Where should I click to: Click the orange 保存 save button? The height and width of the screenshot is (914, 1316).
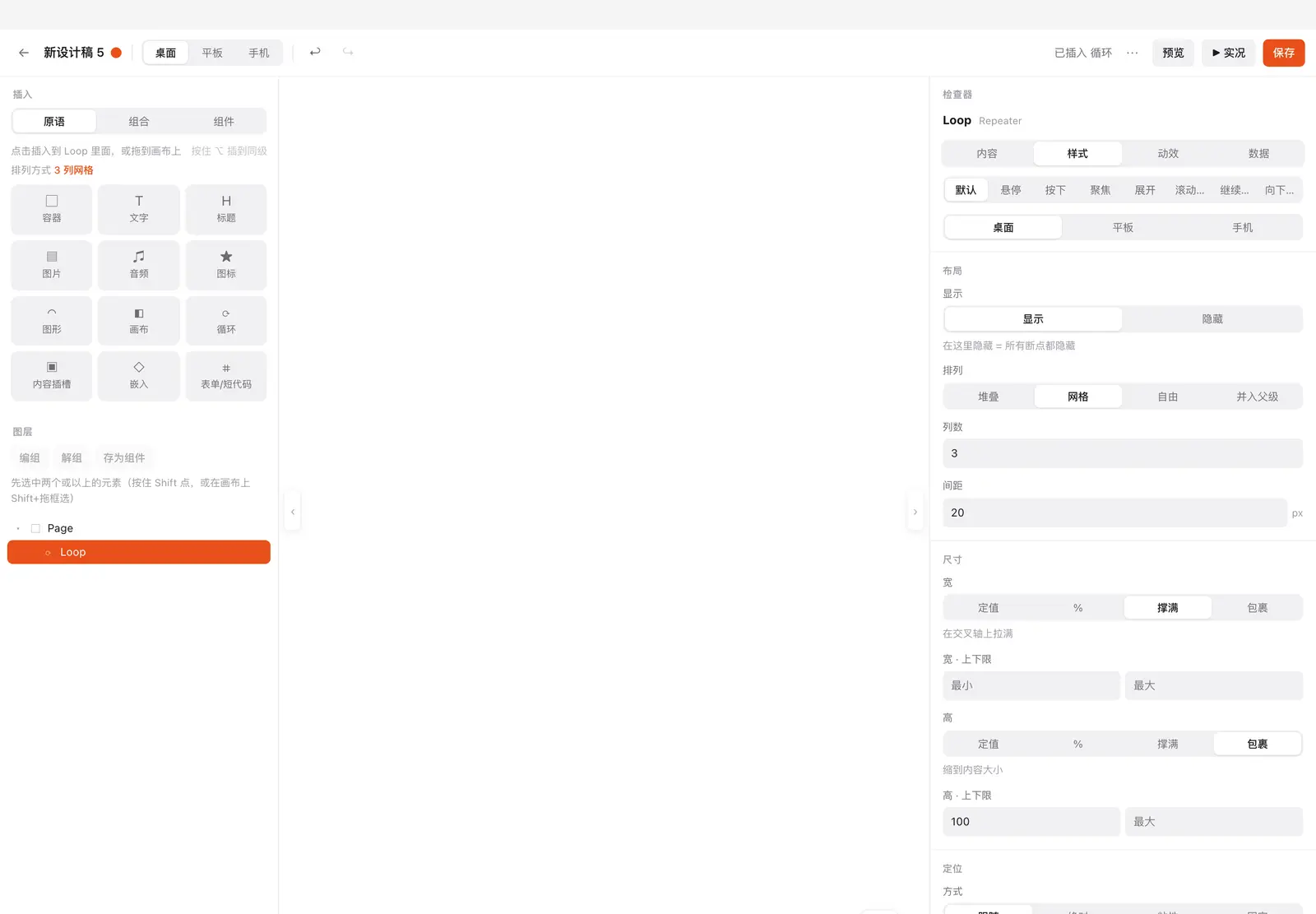(1284, 53)
